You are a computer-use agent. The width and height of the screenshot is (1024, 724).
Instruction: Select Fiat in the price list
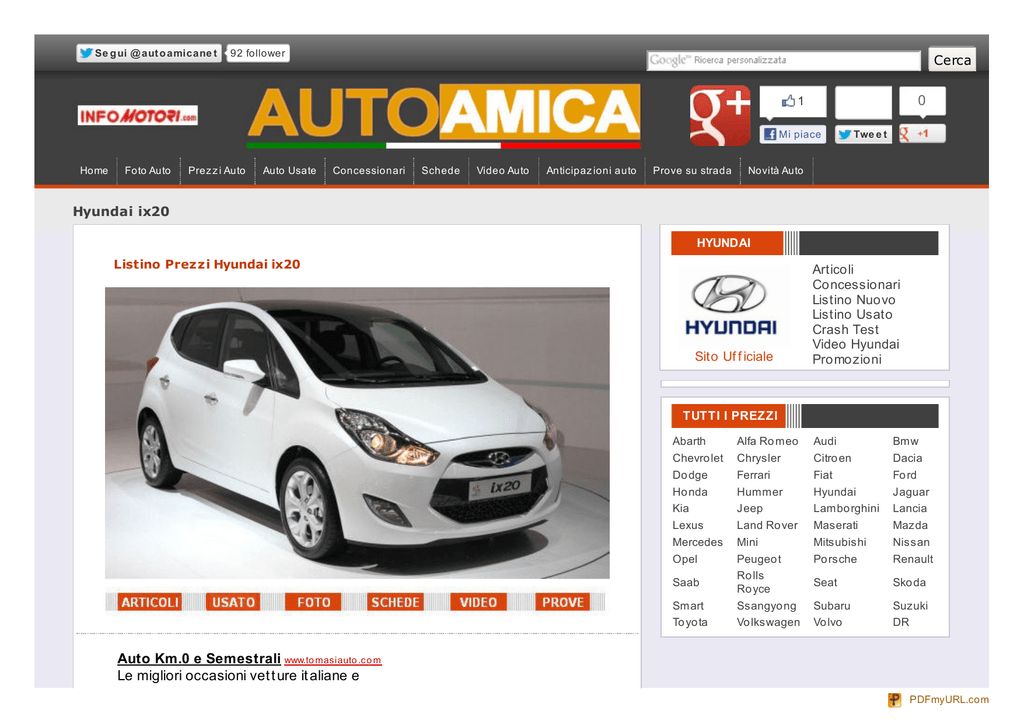[823, 475]
